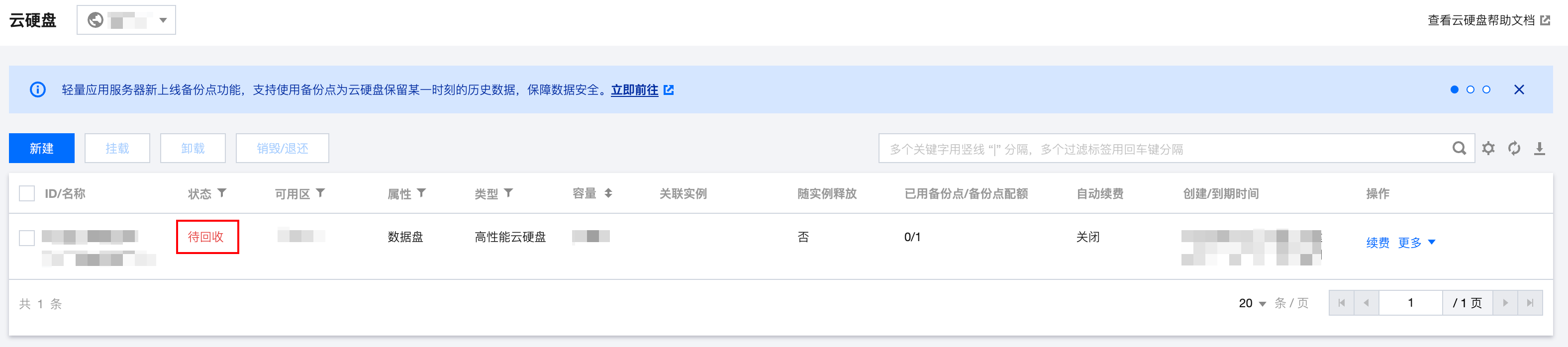Open the region selector dropdown
This screenshot has width=1568, height=347.
[126, 20]
